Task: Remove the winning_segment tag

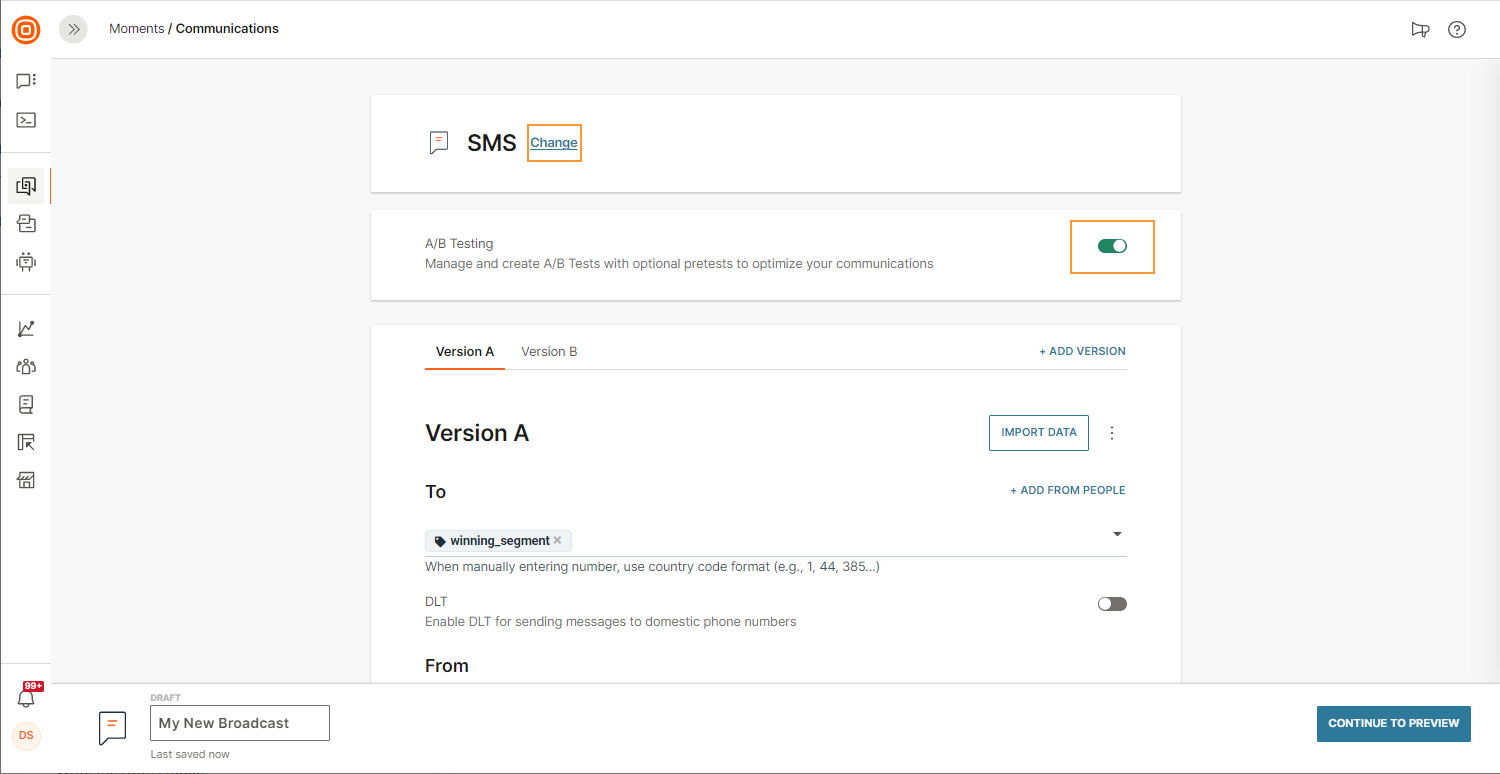Action: 558,541
